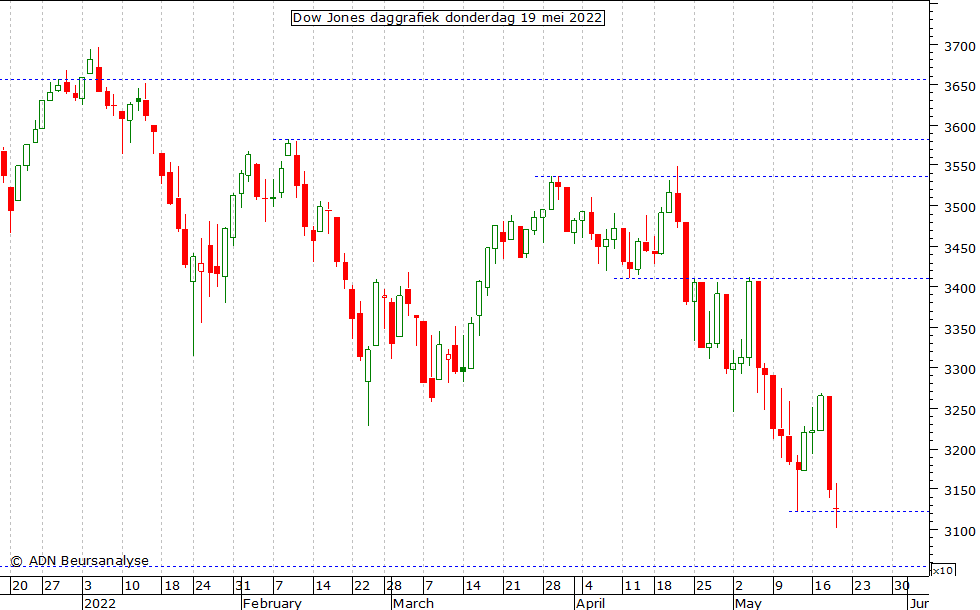Viewport: 980px width, 610px height.
Task: Select the 3250 price axis label
Action: point(959,410)
